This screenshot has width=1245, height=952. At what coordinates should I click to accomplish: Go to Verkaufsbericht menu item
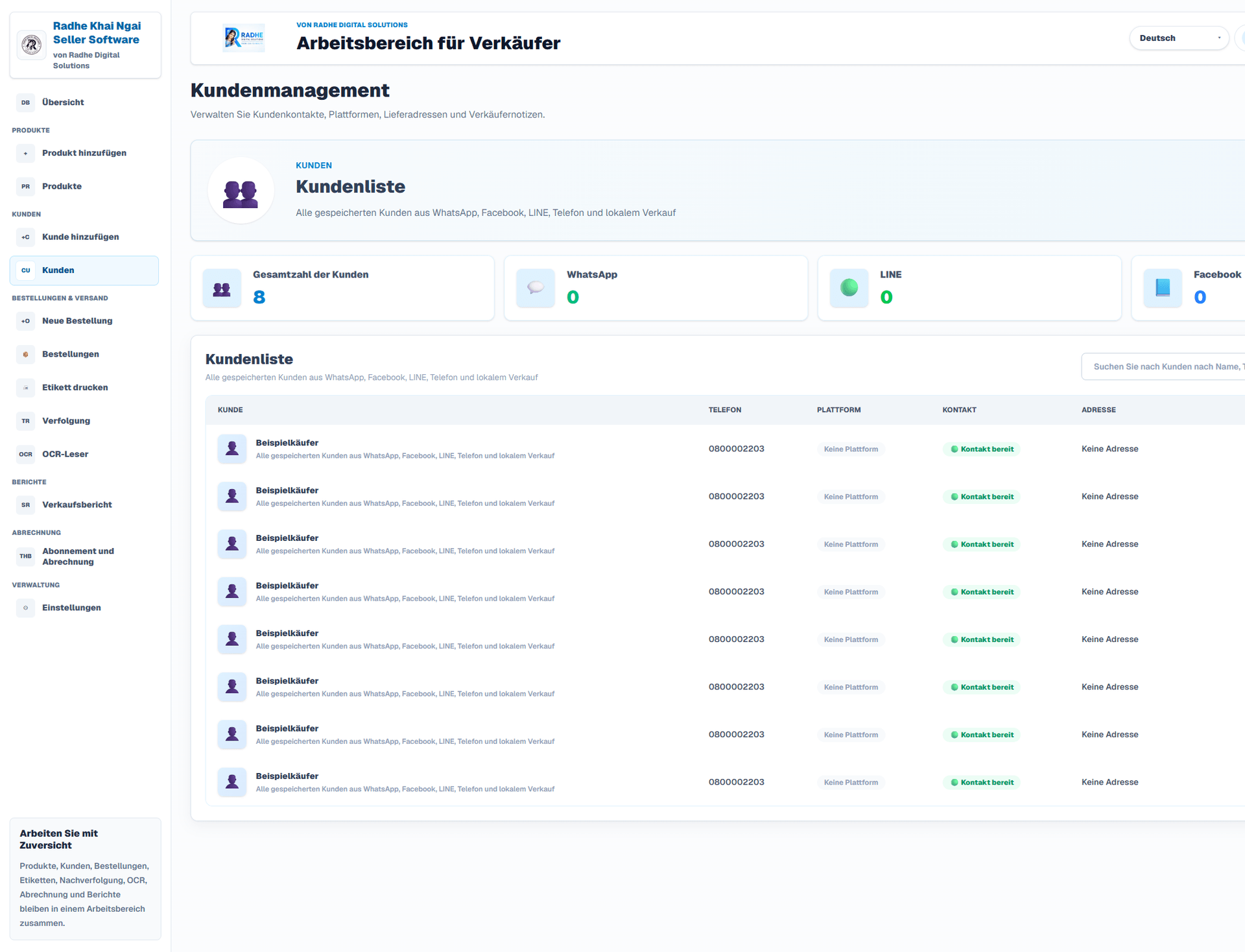(x=84, y=505)
